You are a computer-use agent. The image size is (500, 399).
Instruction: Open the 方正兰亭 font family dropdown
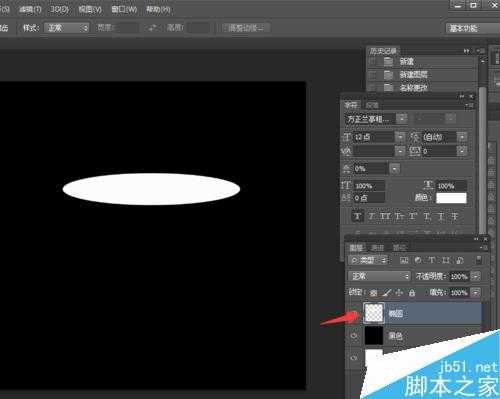pos(402,119)
